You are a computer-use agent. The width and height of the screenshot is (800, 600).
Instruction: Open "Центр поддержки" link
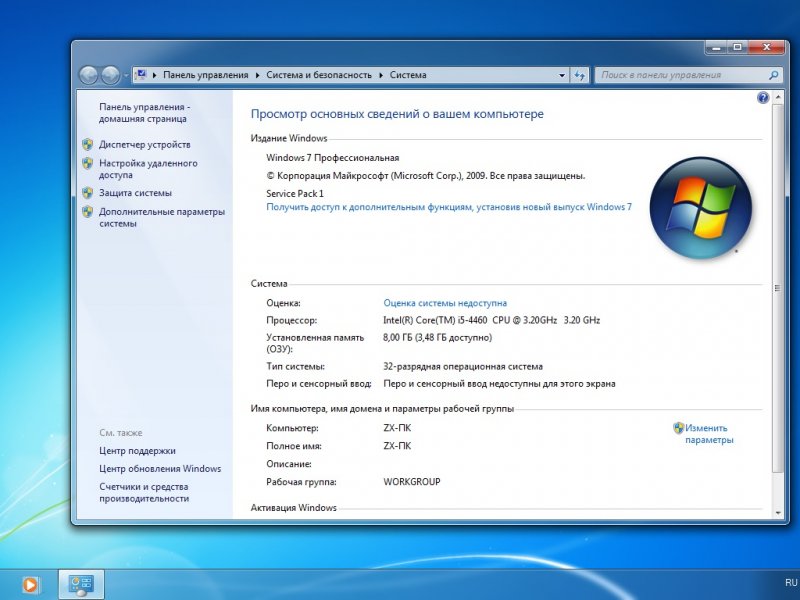137,451
